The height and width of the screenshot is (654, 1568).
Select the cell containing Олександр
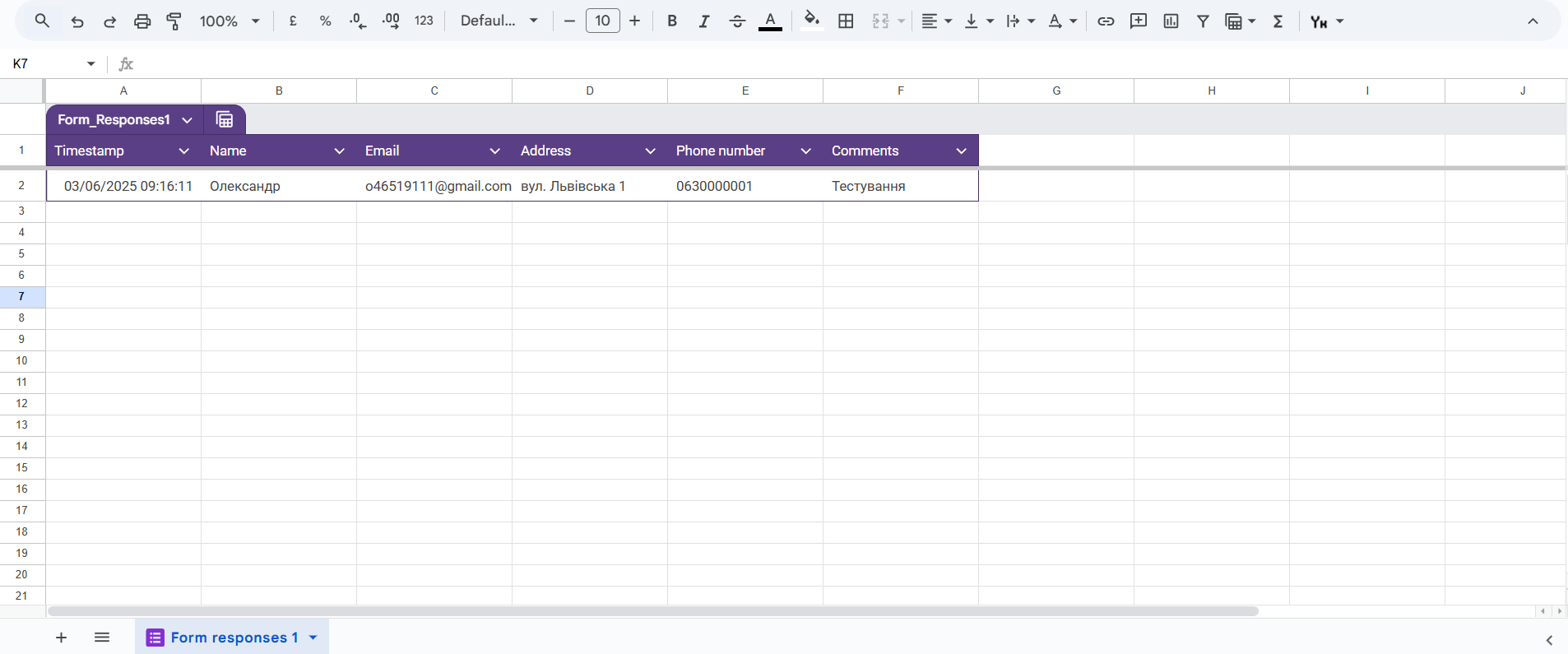click(279, 186)
